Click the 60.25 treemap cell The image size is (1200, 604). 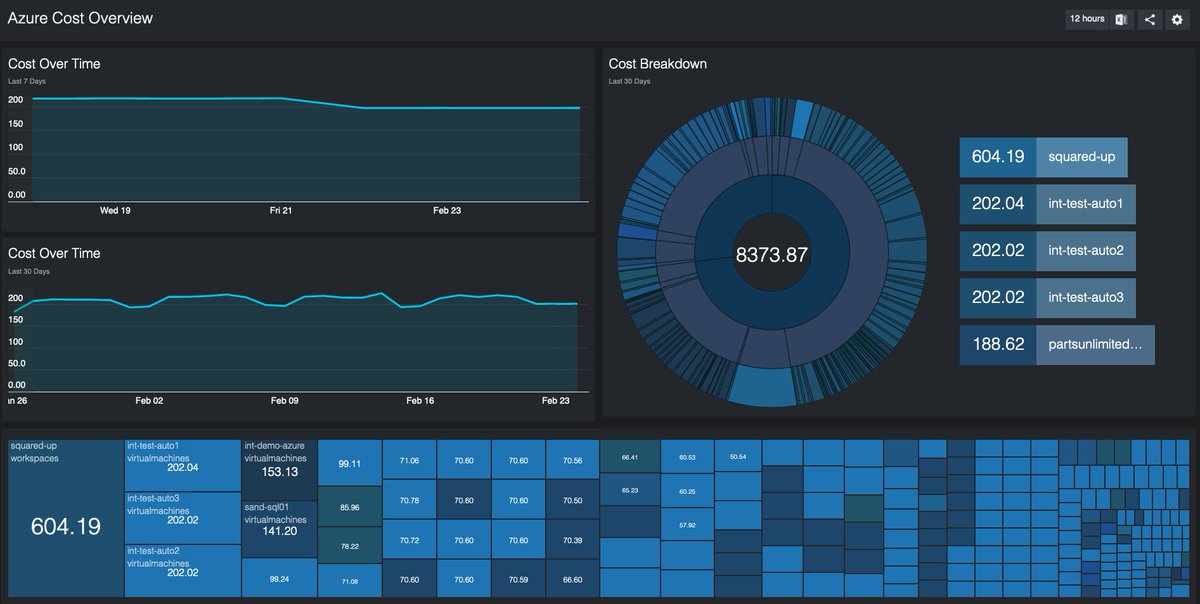point(687,491)
